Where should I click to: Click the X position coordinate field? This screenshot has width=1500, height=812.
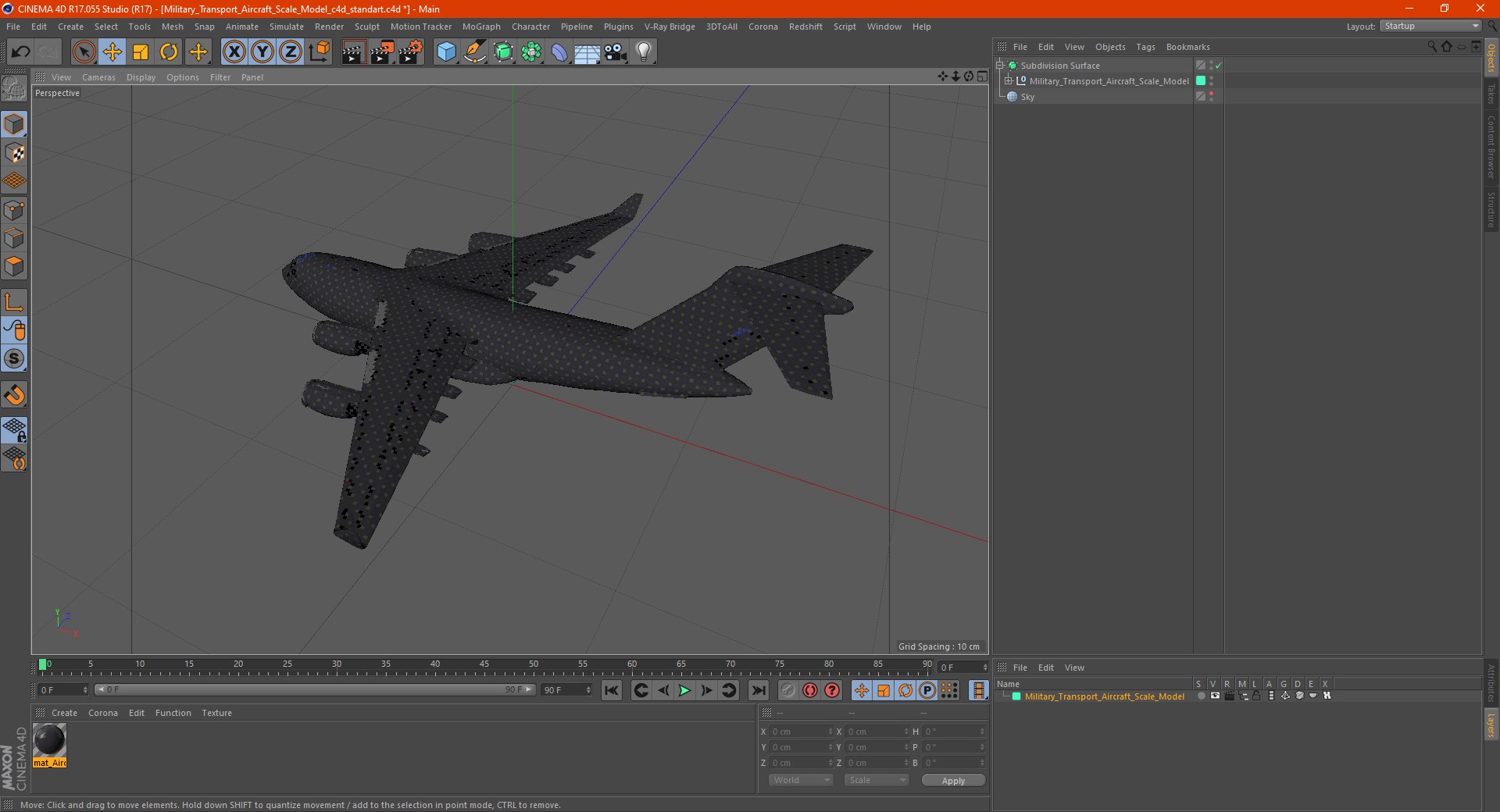pyautogui.click(x=802, y=732)
